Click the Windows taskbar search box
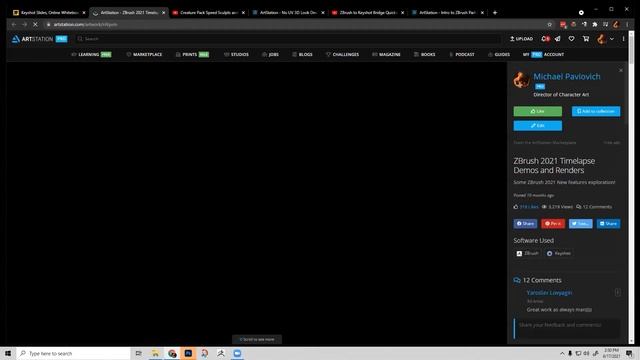 (73, 353)
